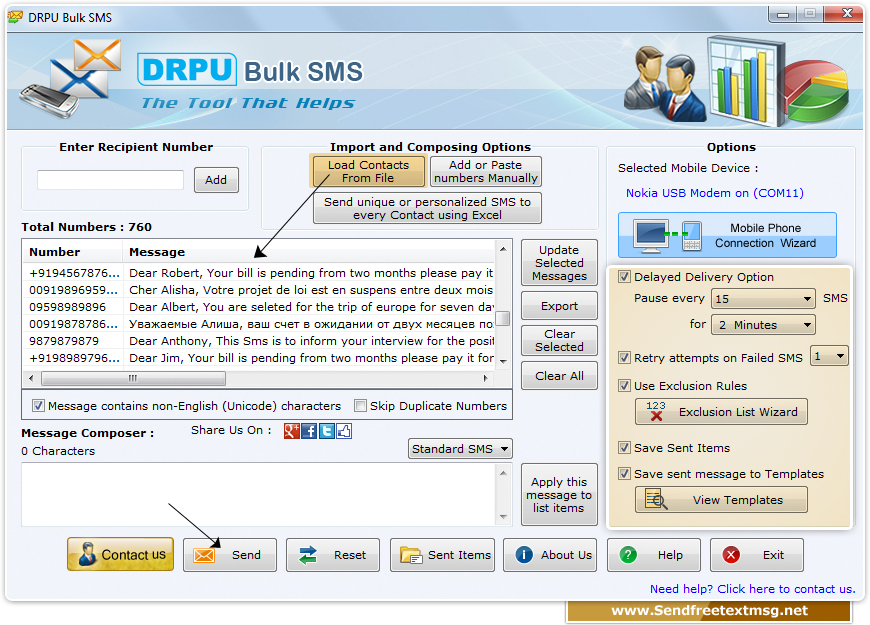
Task: Click Add or Paste numbers Manually
Action: 485,172
